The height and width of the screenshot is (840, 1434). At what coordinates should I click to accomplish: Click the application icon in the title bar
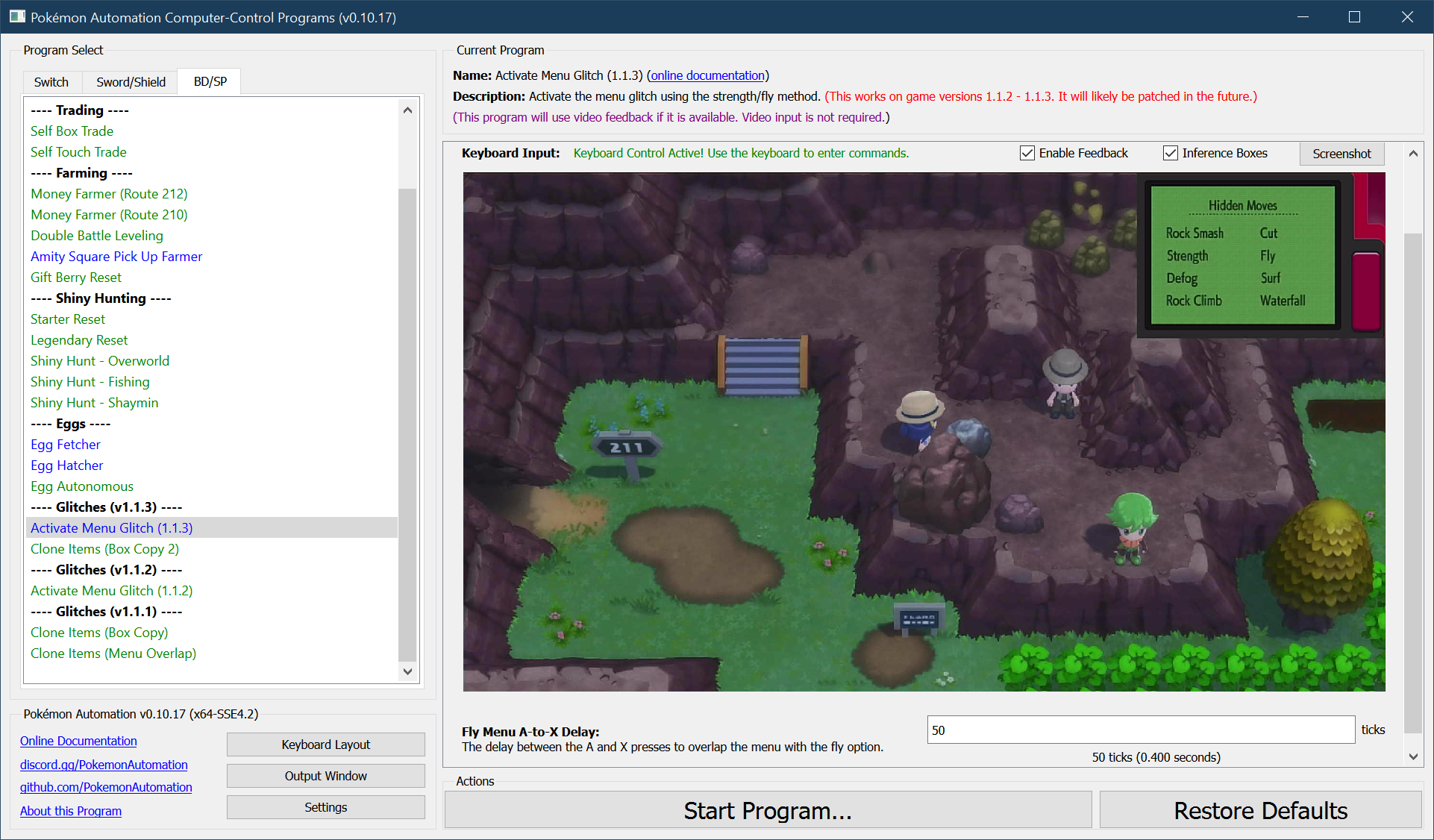[x=17, y=16]
